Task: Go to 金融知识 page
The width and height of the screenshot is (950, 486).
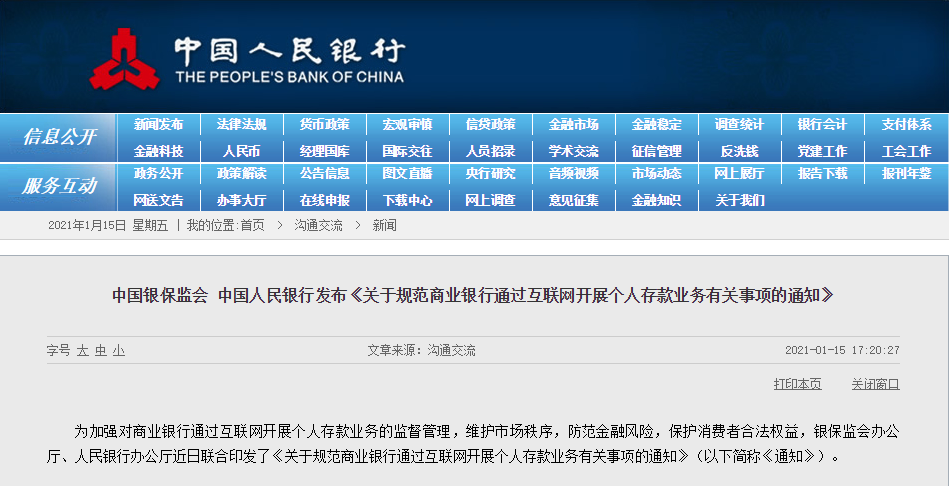Action: (x=656, y=200)
